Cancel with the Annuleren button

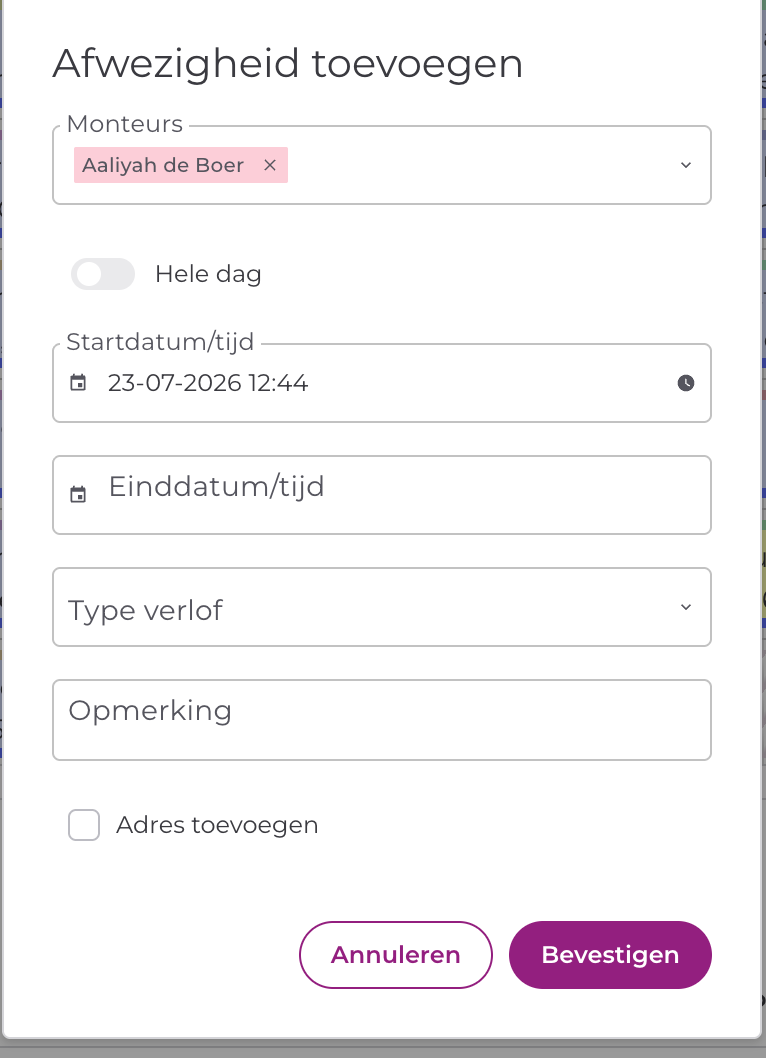pos(395,955)
